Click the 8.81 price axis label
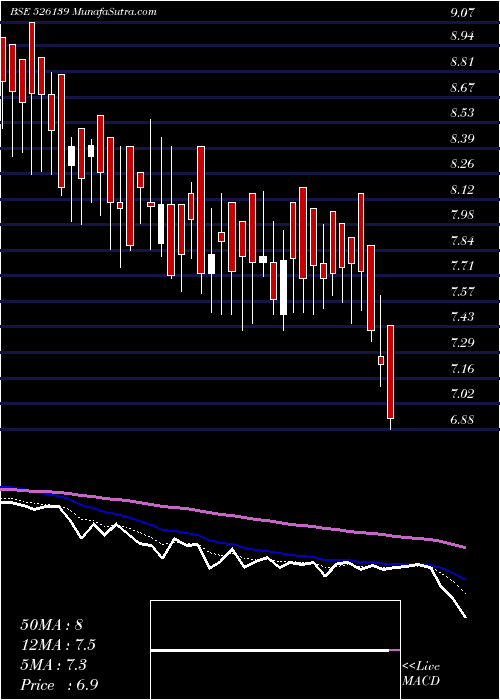 click(x=462, y=62)
